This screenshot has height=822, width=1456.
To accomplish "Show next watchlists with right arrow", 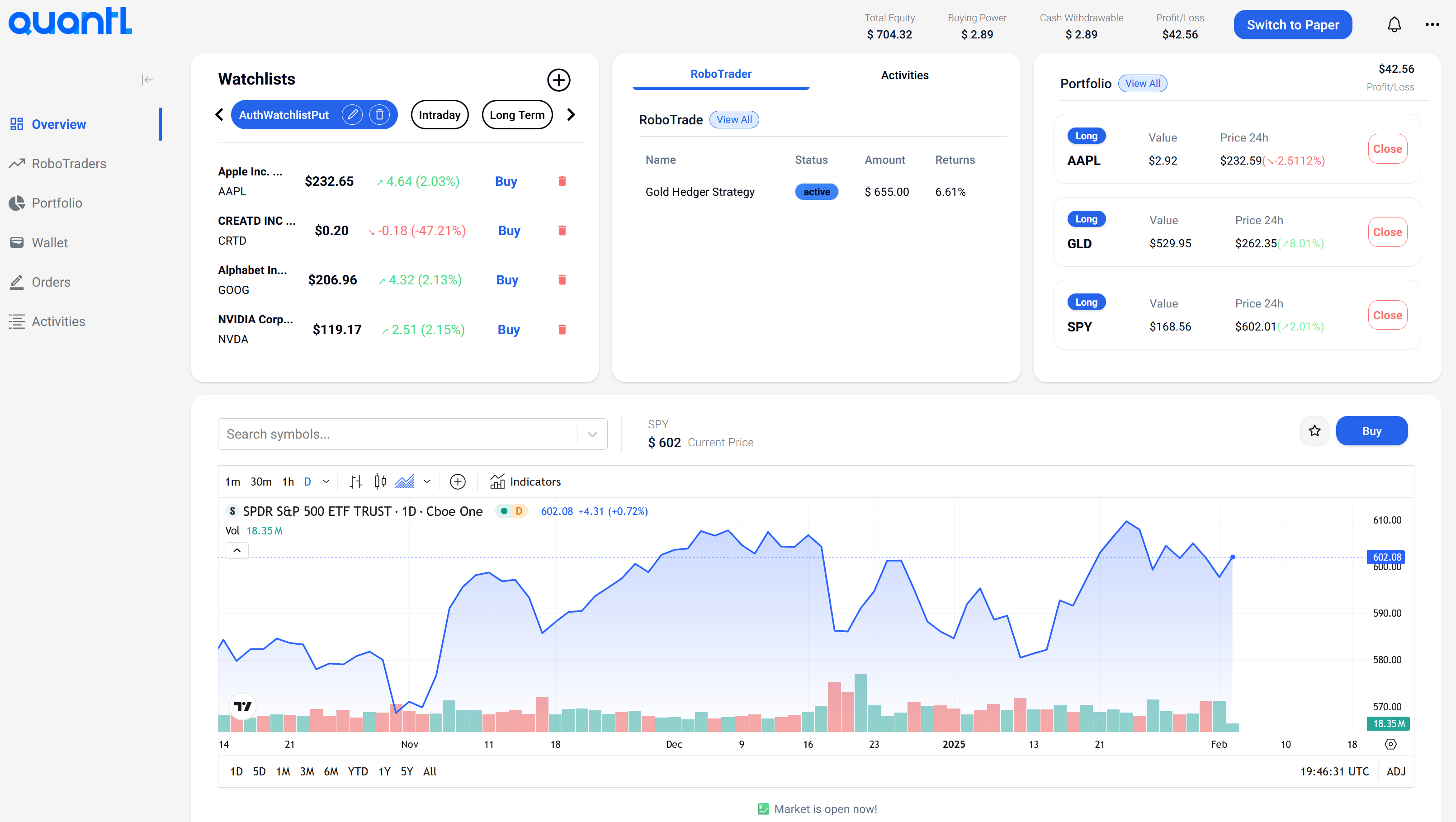I will pyautogui.click(x=571, y=115).
